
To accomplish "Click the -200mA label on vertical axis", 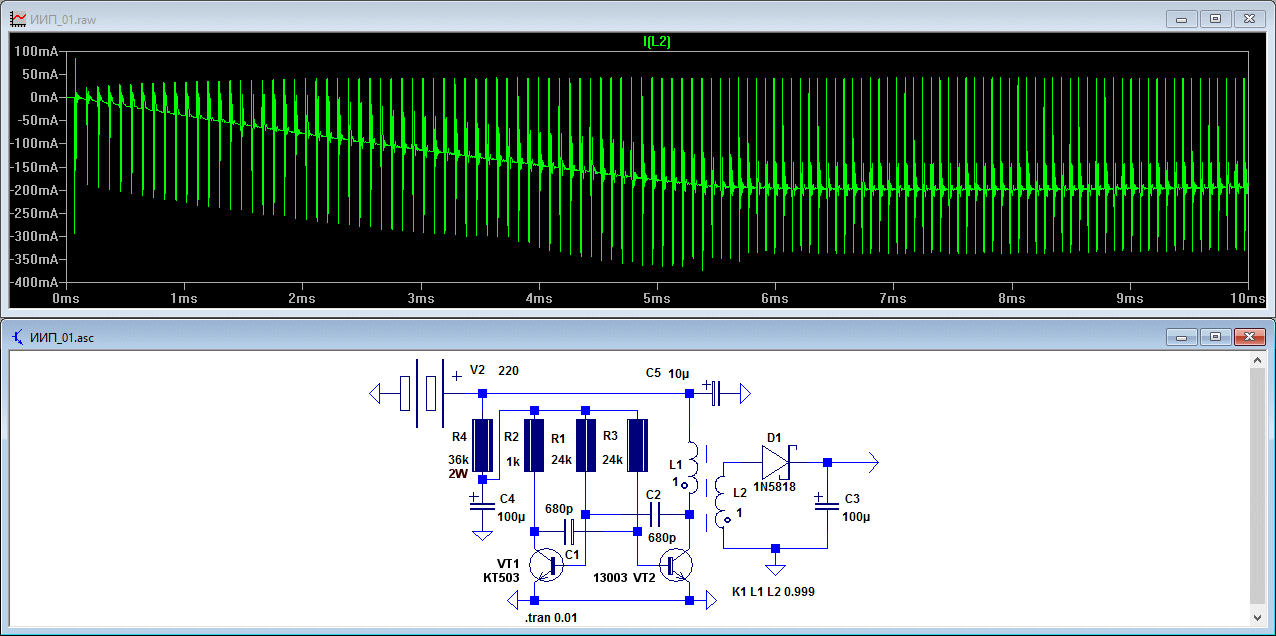I will [x=34, y=190].
